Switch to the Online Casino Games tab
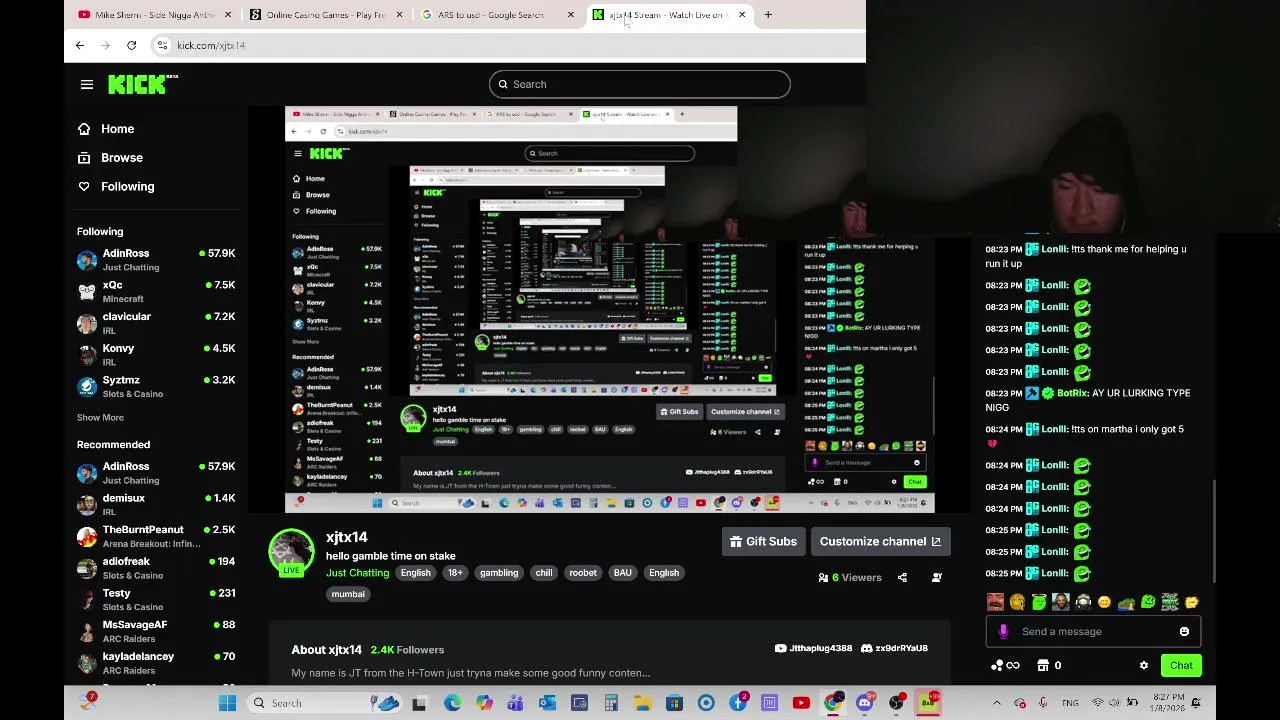This screenshot has height=720, width=1280. pyautogui.click(x=327, y=15)
